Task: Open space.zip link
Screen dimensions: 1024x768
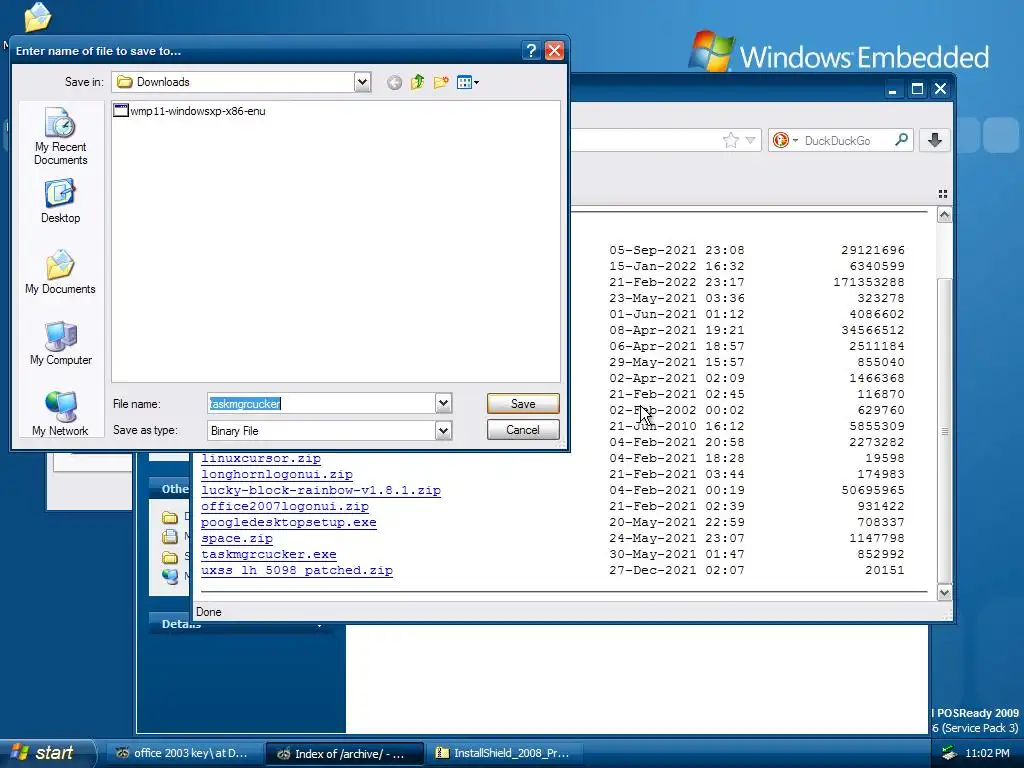Action: tap(237, 539)
